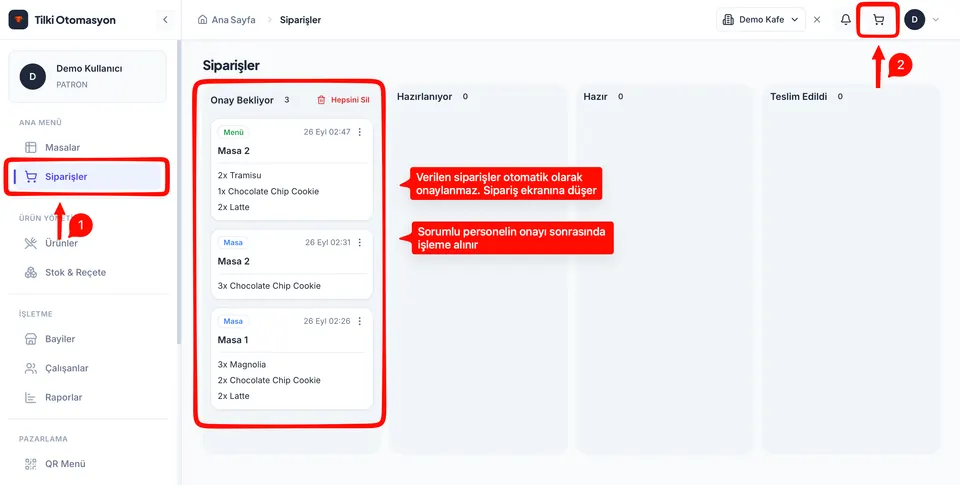Click the Hazırlanıyor column header
This screenshot has width=960, height=485.
tap(424, 97)
